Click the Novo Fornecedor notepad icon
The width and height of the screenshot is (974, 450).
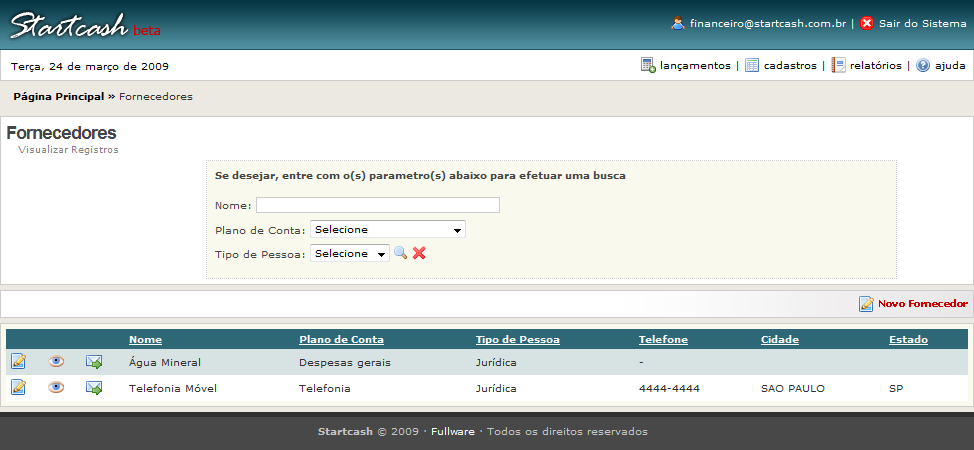[x=866, y=304]
